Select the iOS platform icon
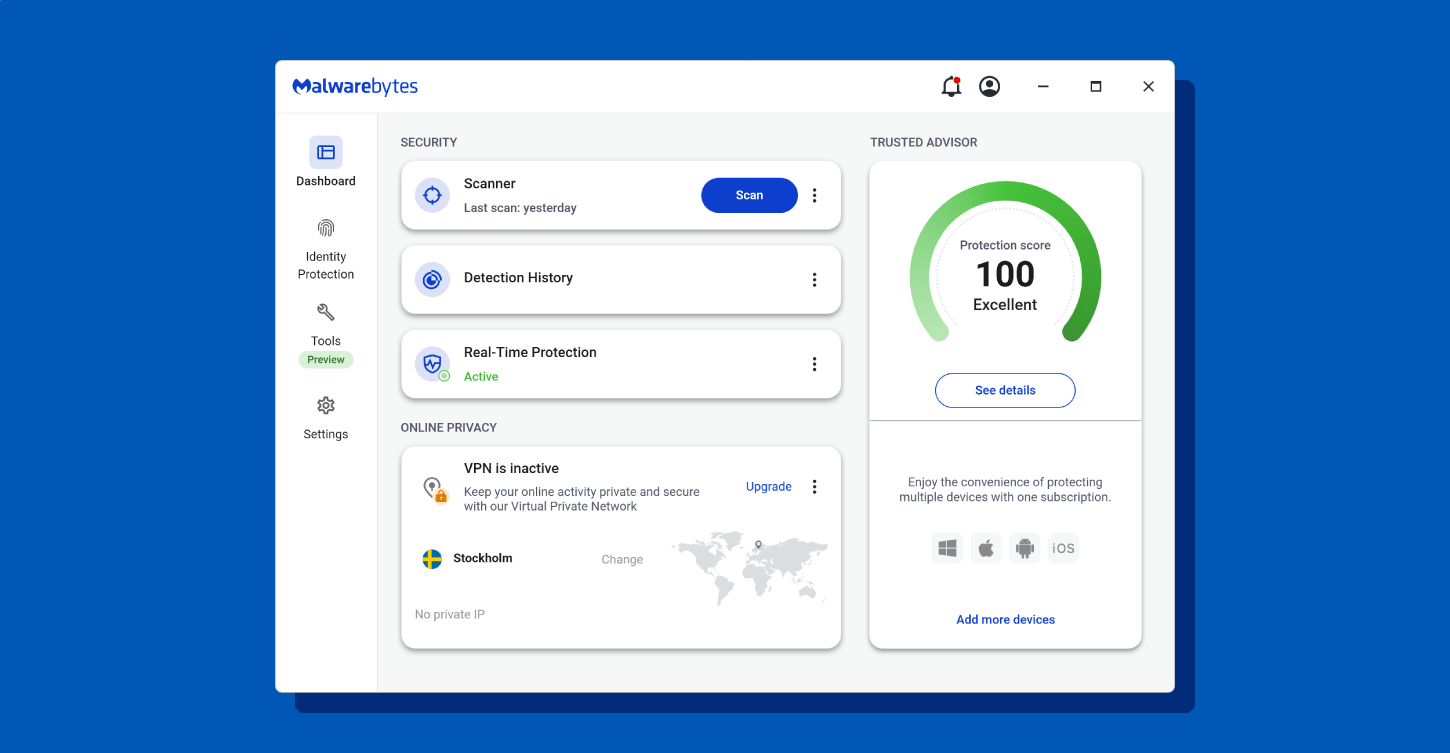This screenshot has height=753, width=1450. (1062, 548)
